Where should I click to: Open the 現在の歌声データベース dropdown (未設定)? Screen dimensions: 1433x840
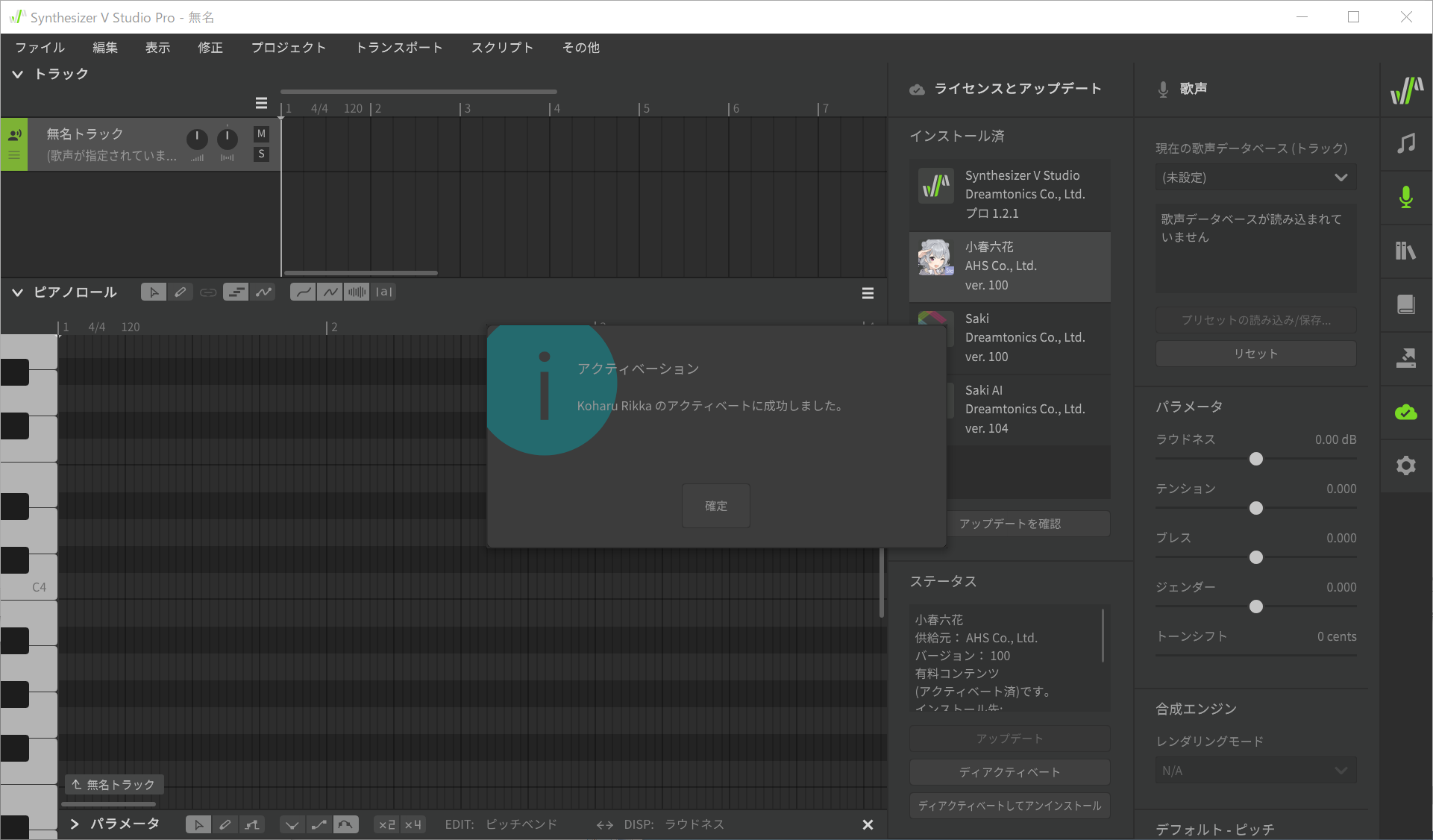click(1256, 178)
